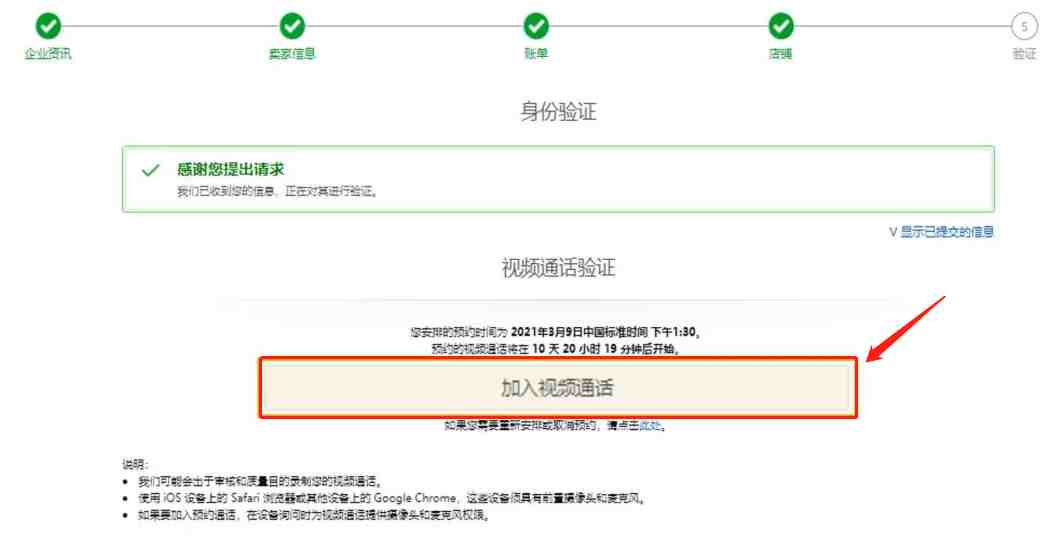The height and width of the screenshot is (552, 1058).
Task: Select the 卖家信息 step checkmark icon
Action: click(x=292, y=26)
